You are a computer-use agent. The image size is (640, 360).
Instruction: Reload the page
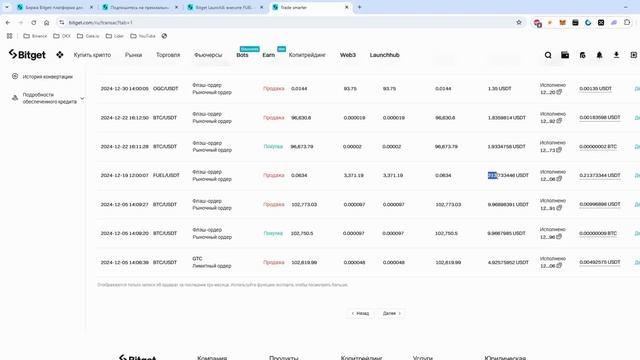(33, 22)
